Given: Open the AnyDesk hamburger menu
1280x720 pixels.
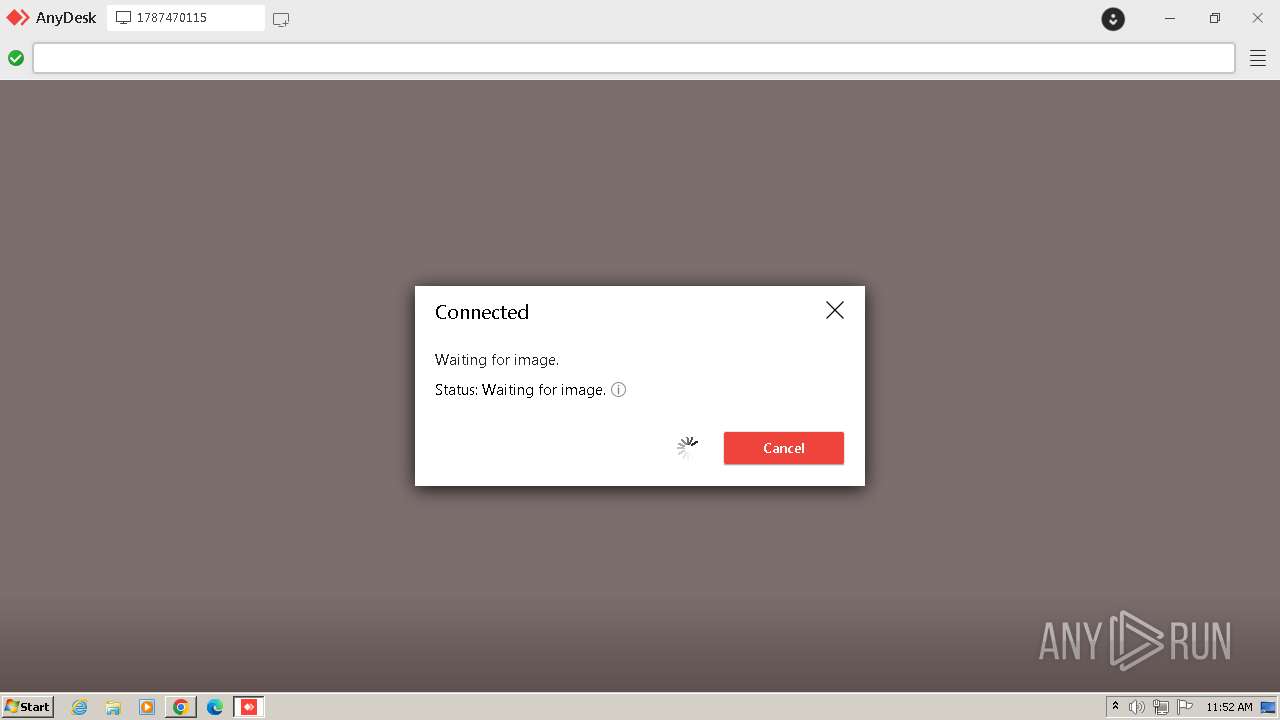Looking at the screenshot, I should (x=1258, y=58).
